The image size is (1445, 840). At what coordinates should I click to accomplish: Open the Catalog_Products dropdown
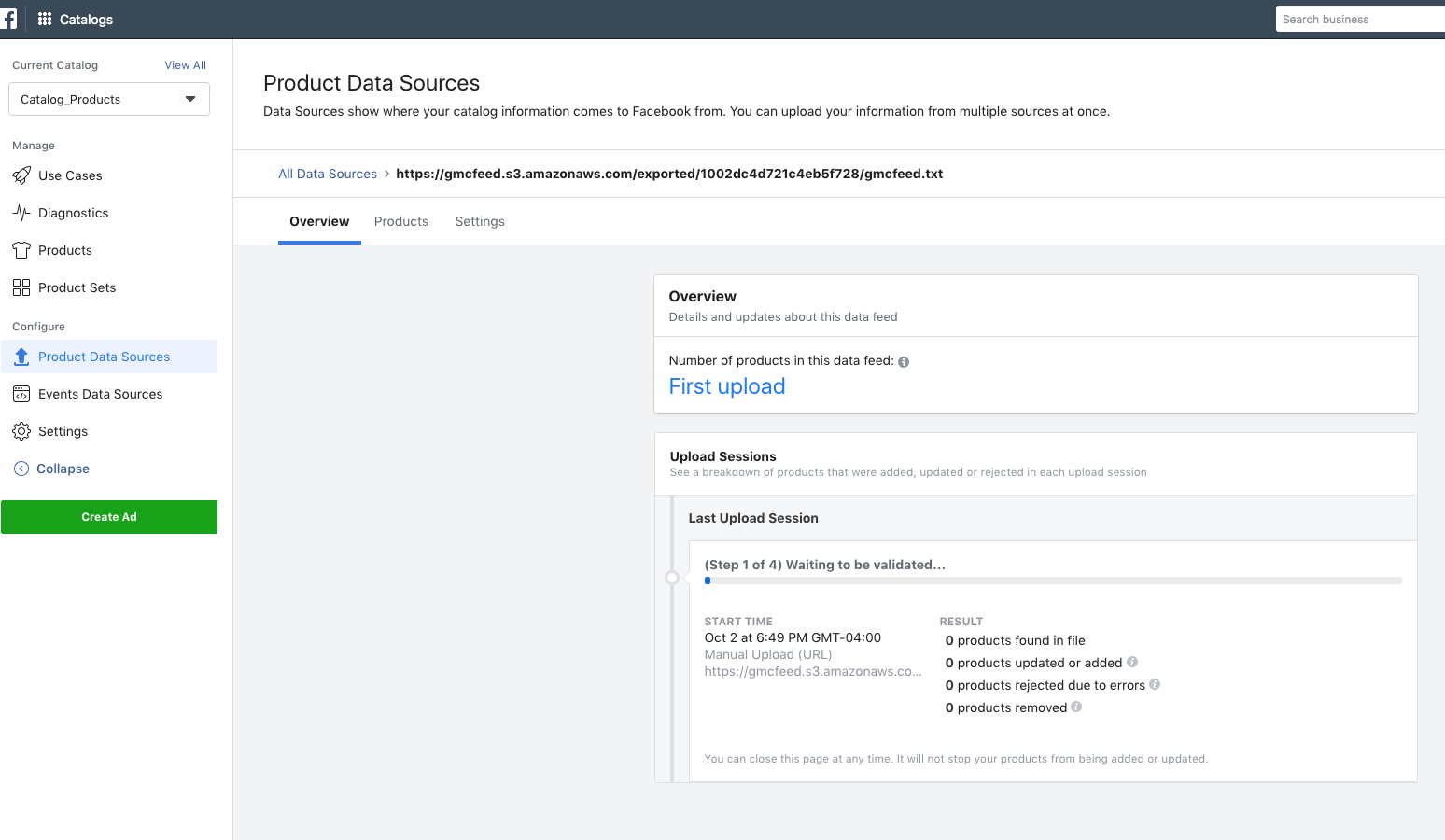pos(109,99)
